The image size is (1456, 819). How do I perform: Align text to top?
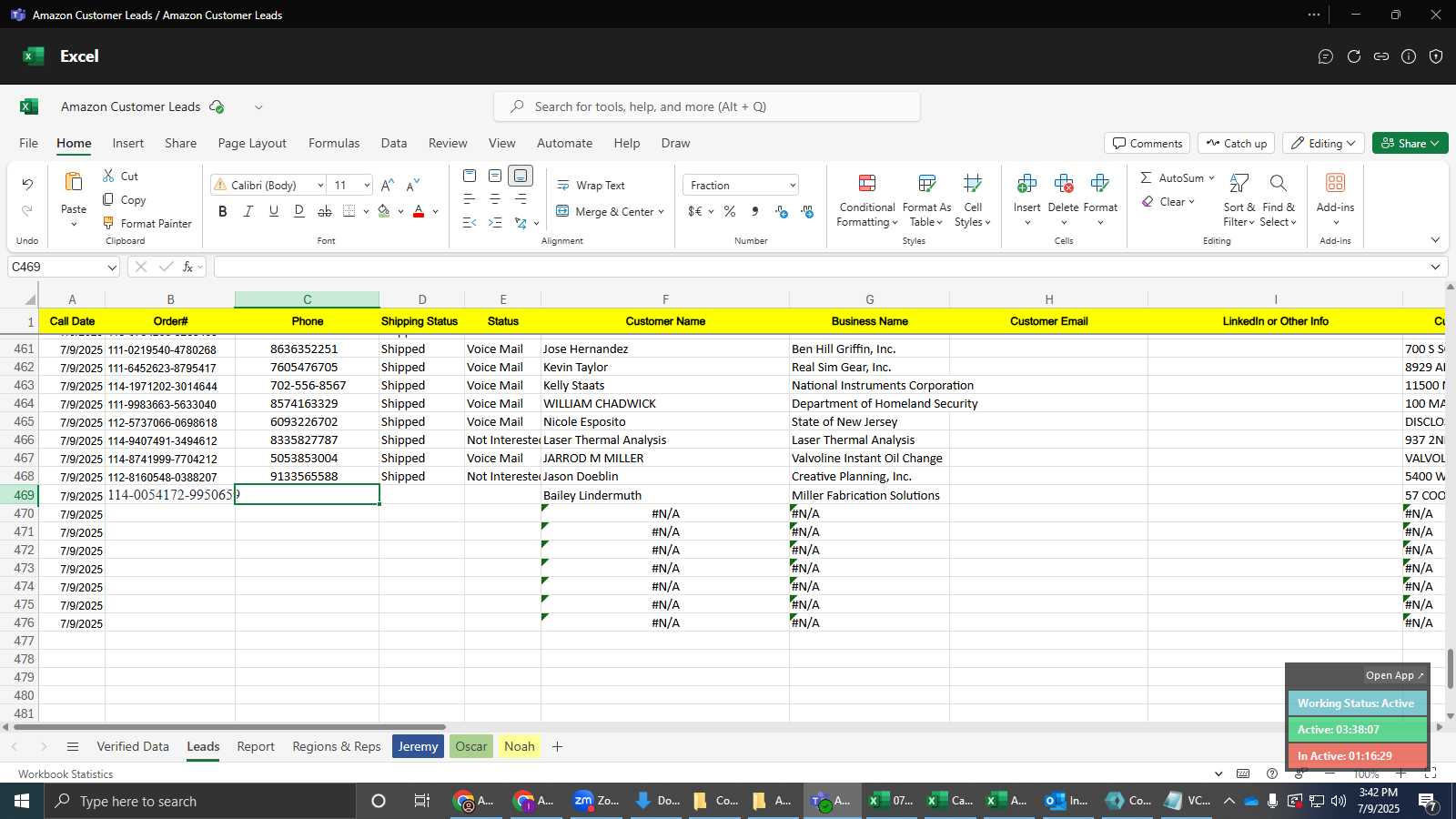470,176
